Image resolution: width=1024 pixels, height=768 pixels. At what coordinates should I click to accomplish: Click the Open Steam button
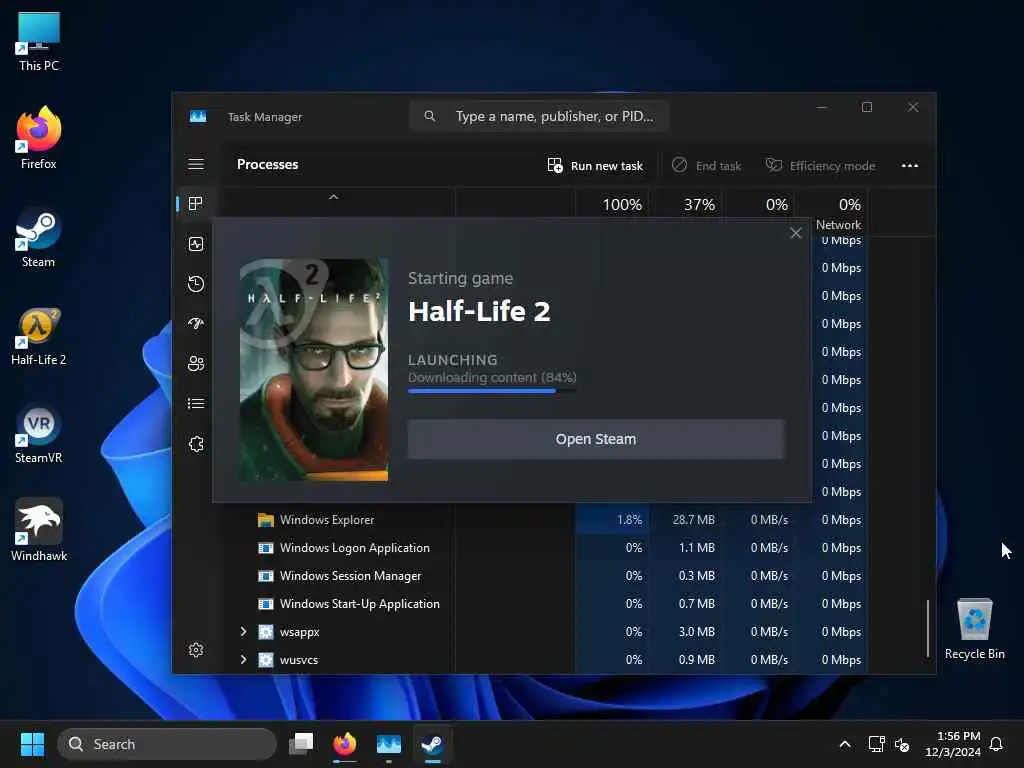(596, 439)
